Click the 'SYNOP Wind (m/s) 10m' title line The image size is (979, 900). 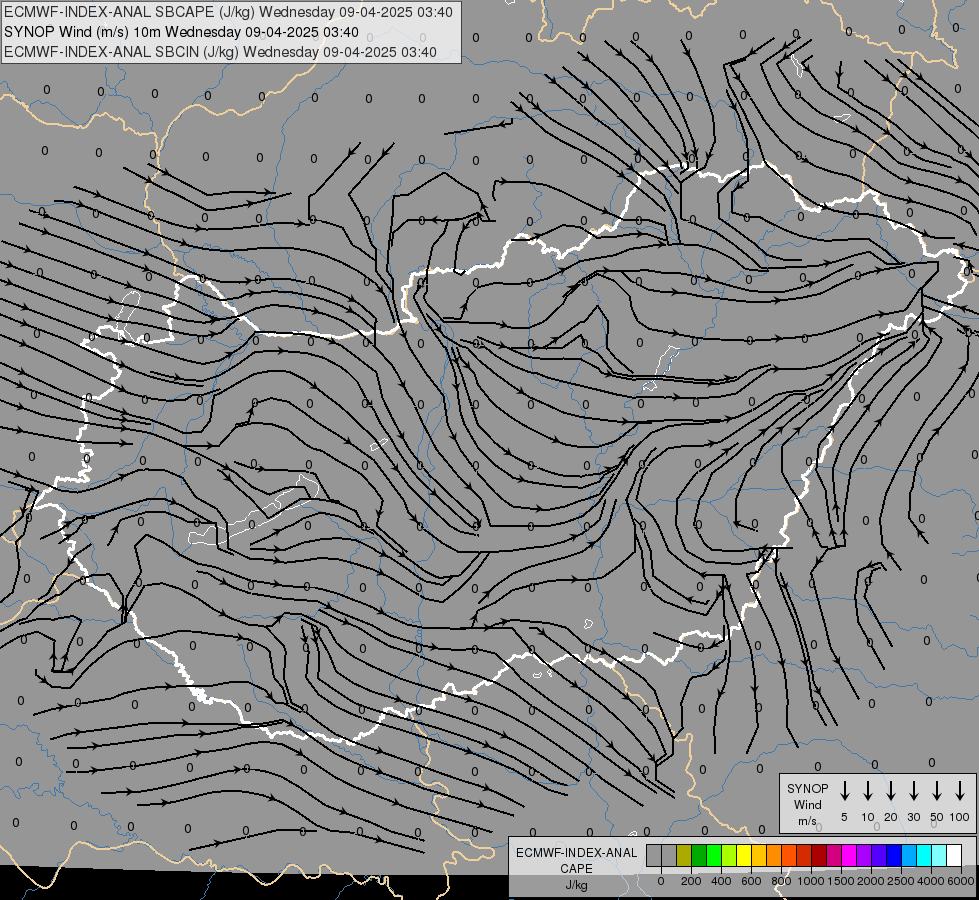pos(181,32)
